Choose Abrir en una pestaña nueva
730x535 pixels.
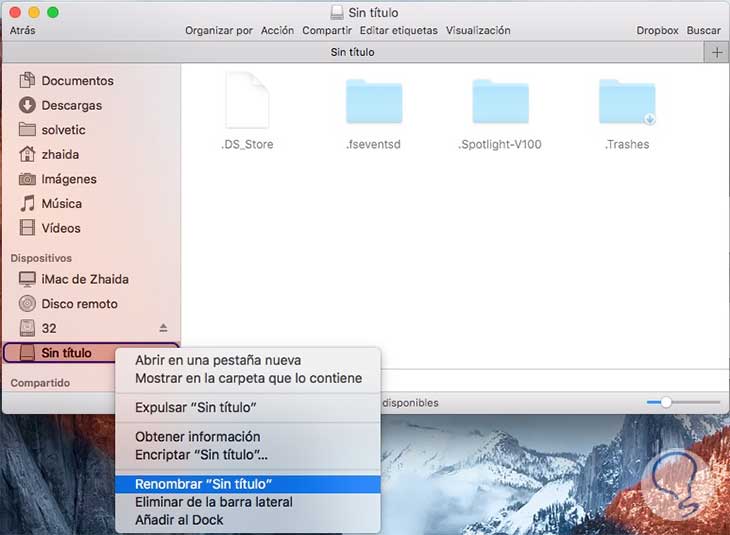[x=248, y=360]
